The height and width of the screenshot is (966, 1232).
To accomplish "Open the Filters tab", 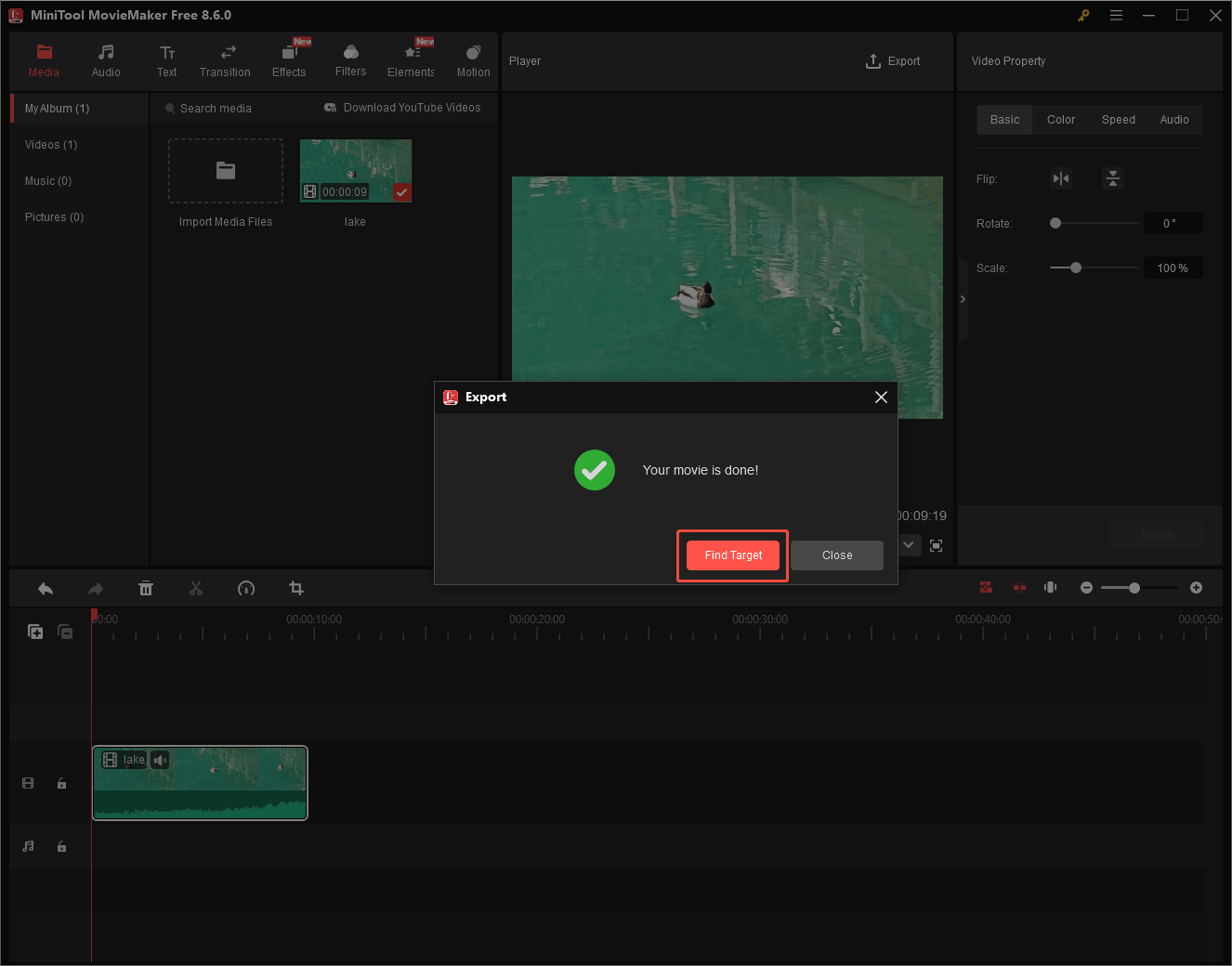I will pyautogui.click(x=350, y=61).
